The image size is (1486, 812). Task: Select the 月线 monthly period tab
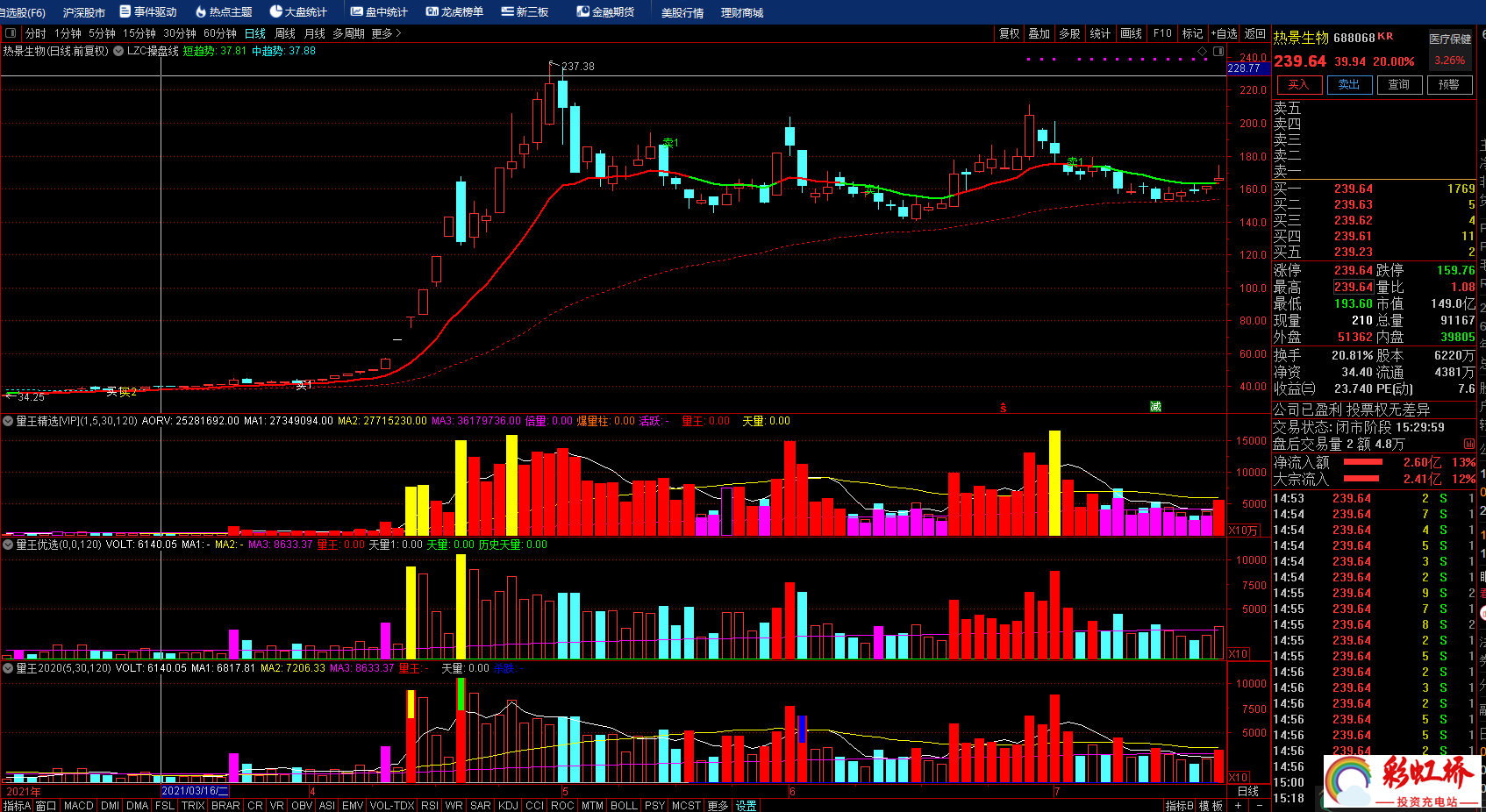315,33
